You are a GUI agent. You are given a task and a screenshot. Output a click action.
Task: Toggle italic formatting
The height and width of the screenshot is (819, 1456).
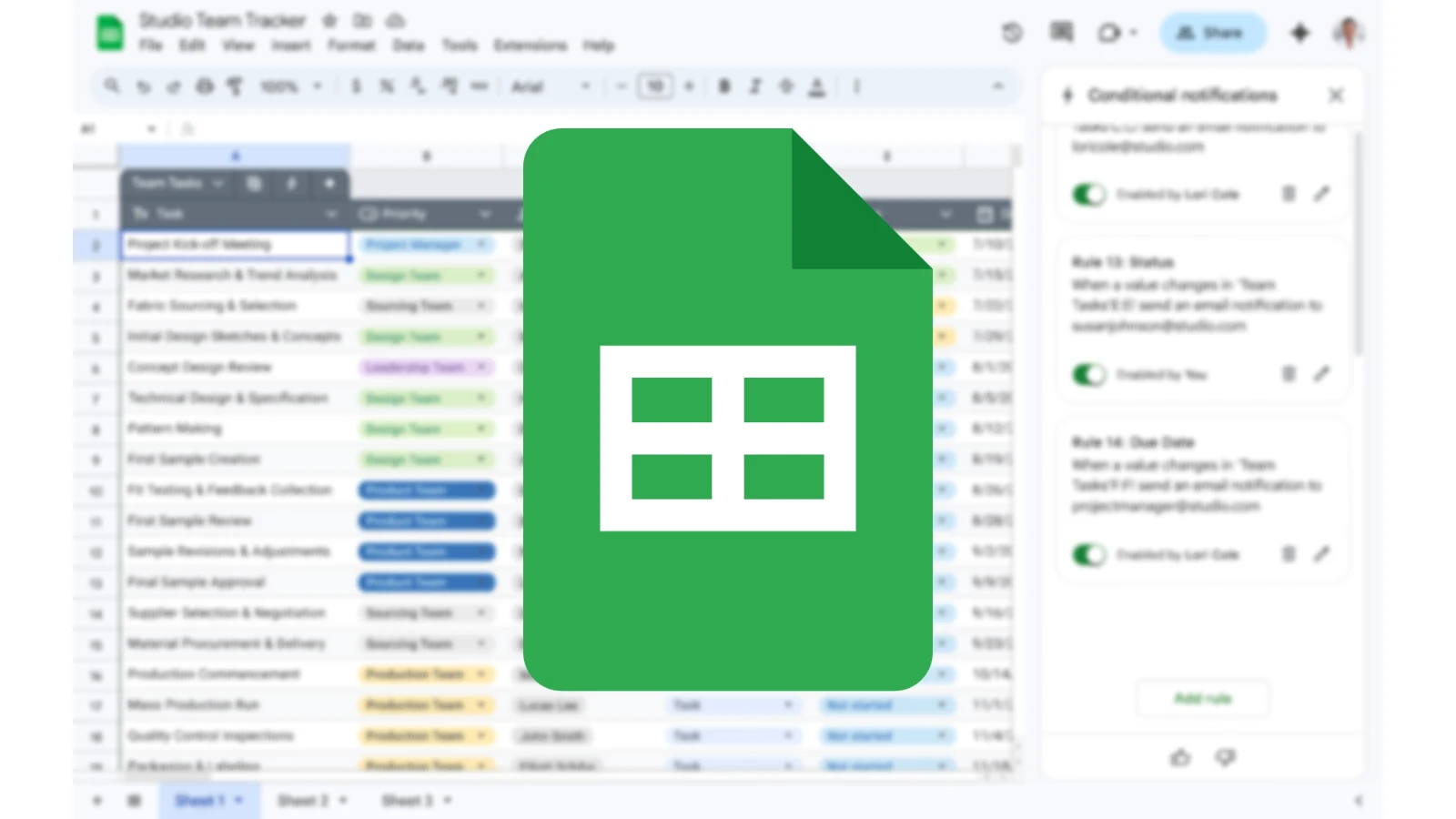coord(754,86)
